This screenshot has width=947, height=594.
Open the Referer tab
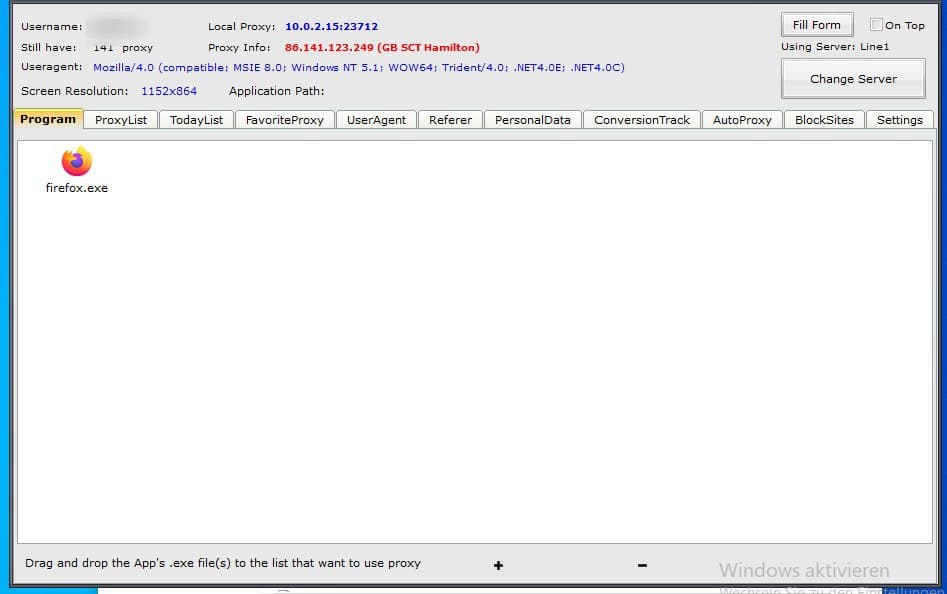coord(450,120)
